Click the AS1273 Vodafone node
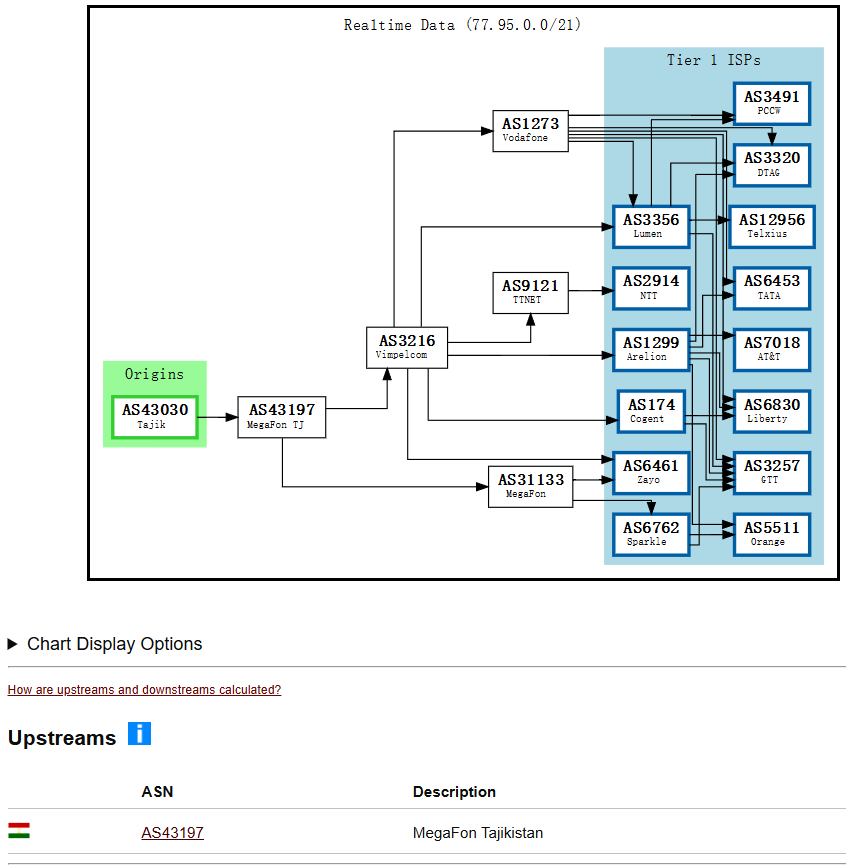846x866 pixels. pyautogui.click(x=530, y=131)
